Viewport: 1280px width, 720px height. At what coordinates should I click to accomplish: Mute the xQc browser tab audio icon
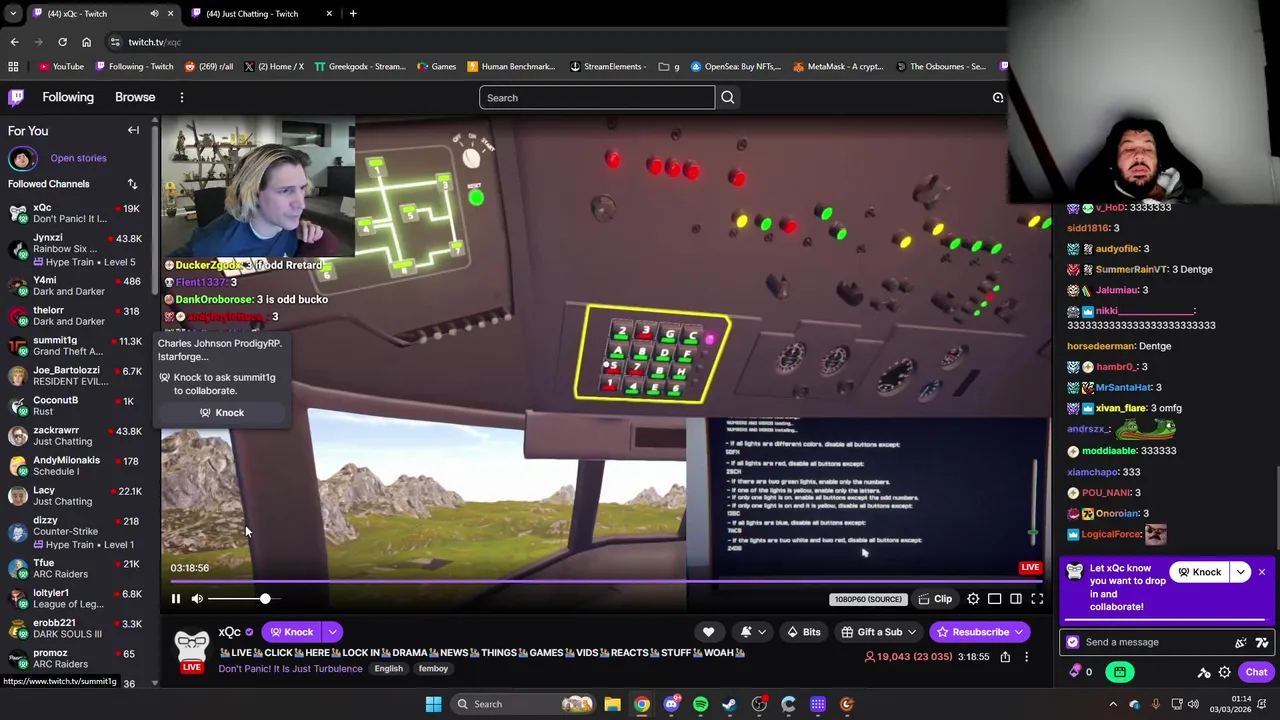154,14
